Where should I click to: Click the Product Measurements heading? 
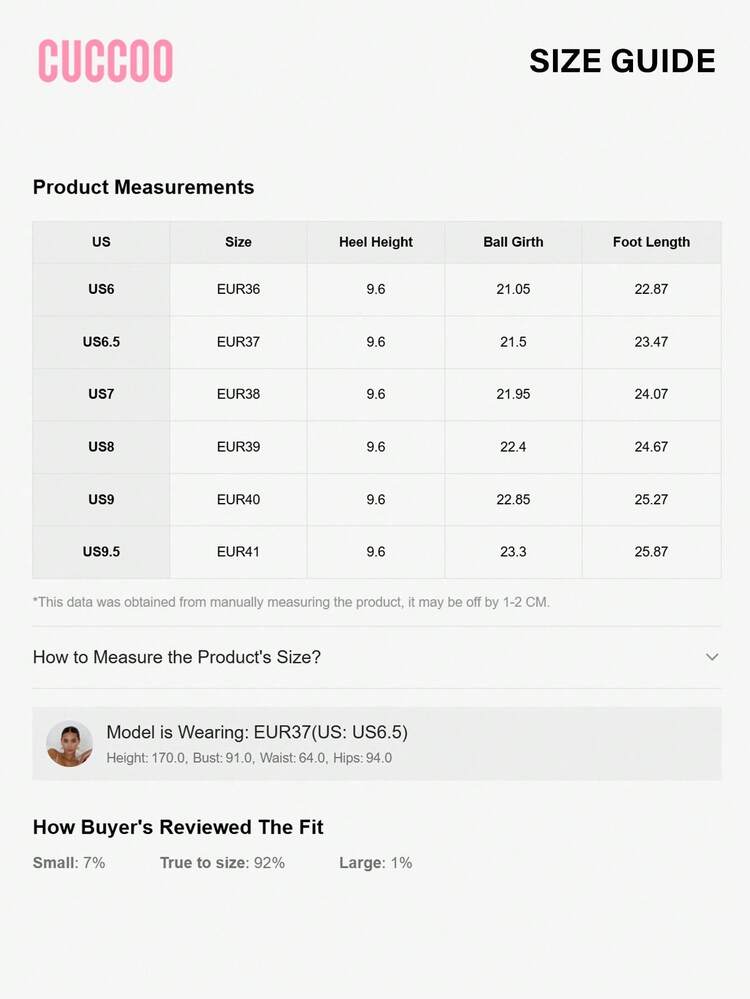pyautogui.click(x=143, y=187)
